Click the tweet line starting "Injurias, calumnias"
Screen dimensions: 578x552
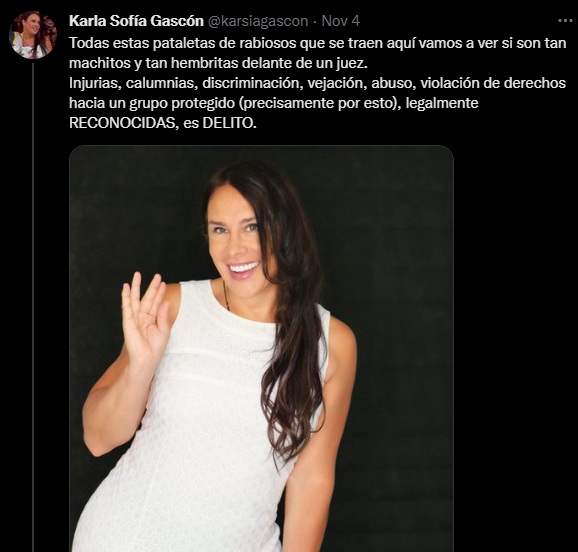(317, 83)
